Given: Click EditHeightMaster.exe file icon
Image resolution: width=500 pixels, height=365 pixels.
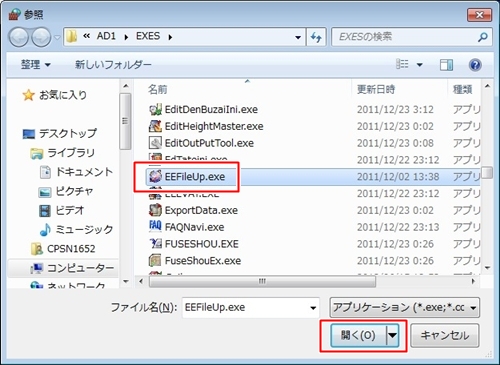Looking at the screenshot, I should (155, 126).
